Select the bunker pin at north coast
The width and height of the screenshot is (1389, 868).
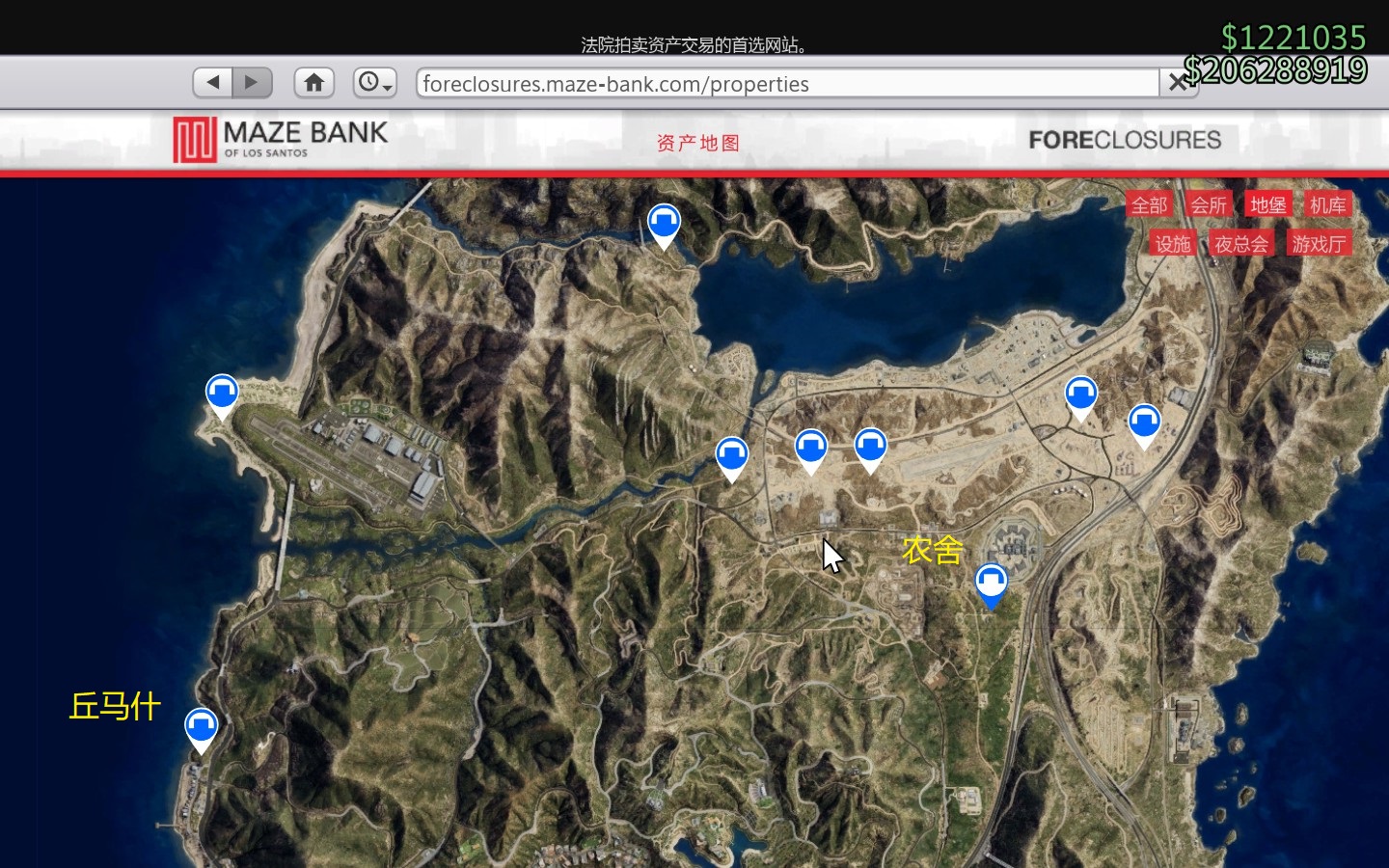(x=664, y=225)
